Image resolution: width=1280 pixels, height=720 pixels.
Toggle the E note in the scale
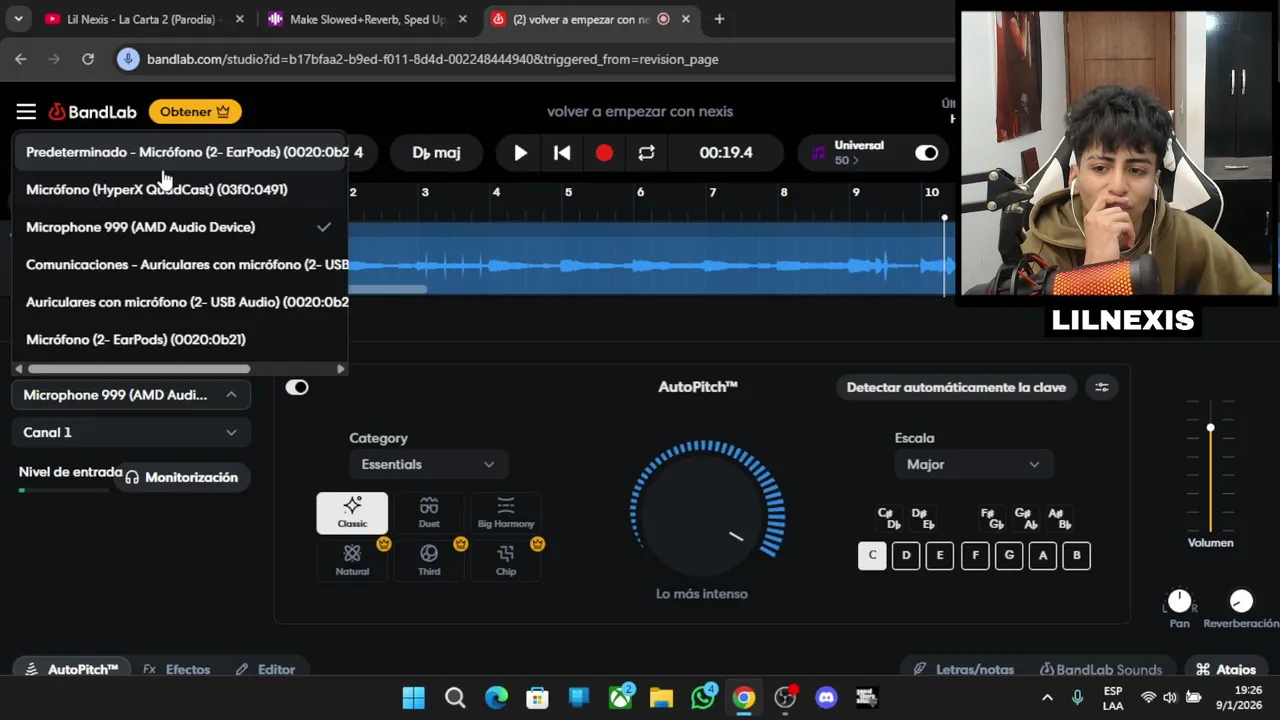tap(940, 555)
